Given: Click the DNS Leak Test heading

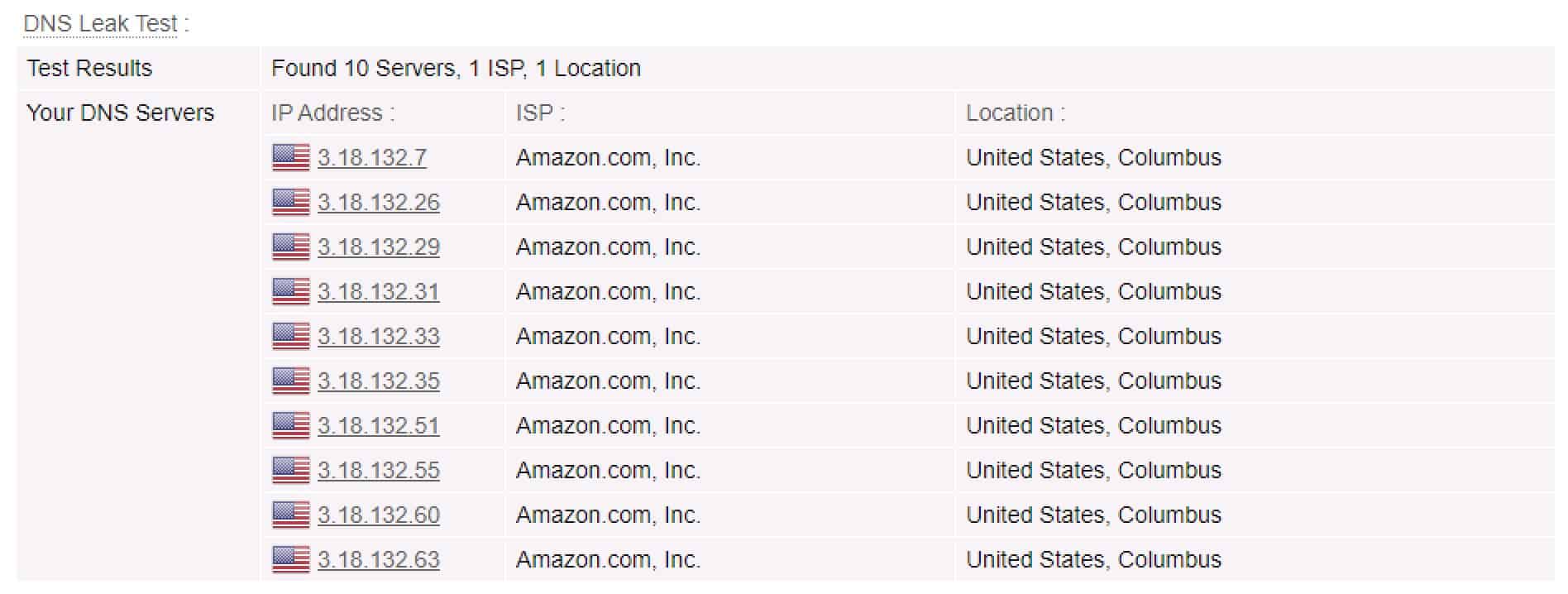Looking at the screenshot, I should [x=101, y=23].
